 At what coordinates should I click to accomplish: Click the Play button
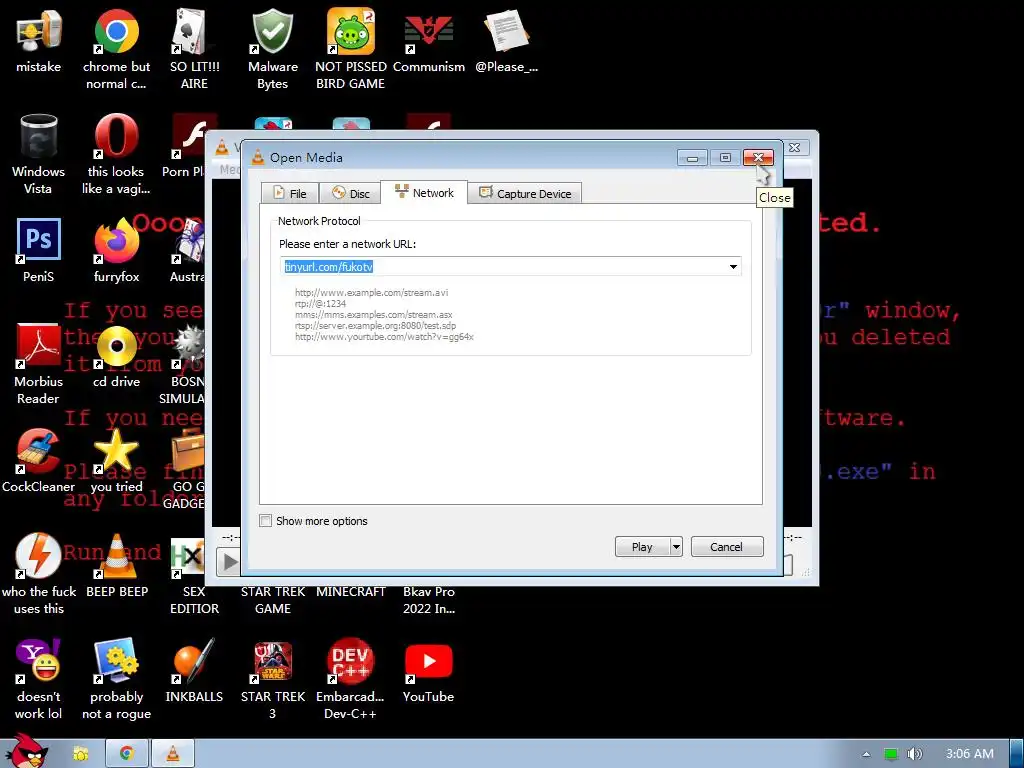click(643, 547)
